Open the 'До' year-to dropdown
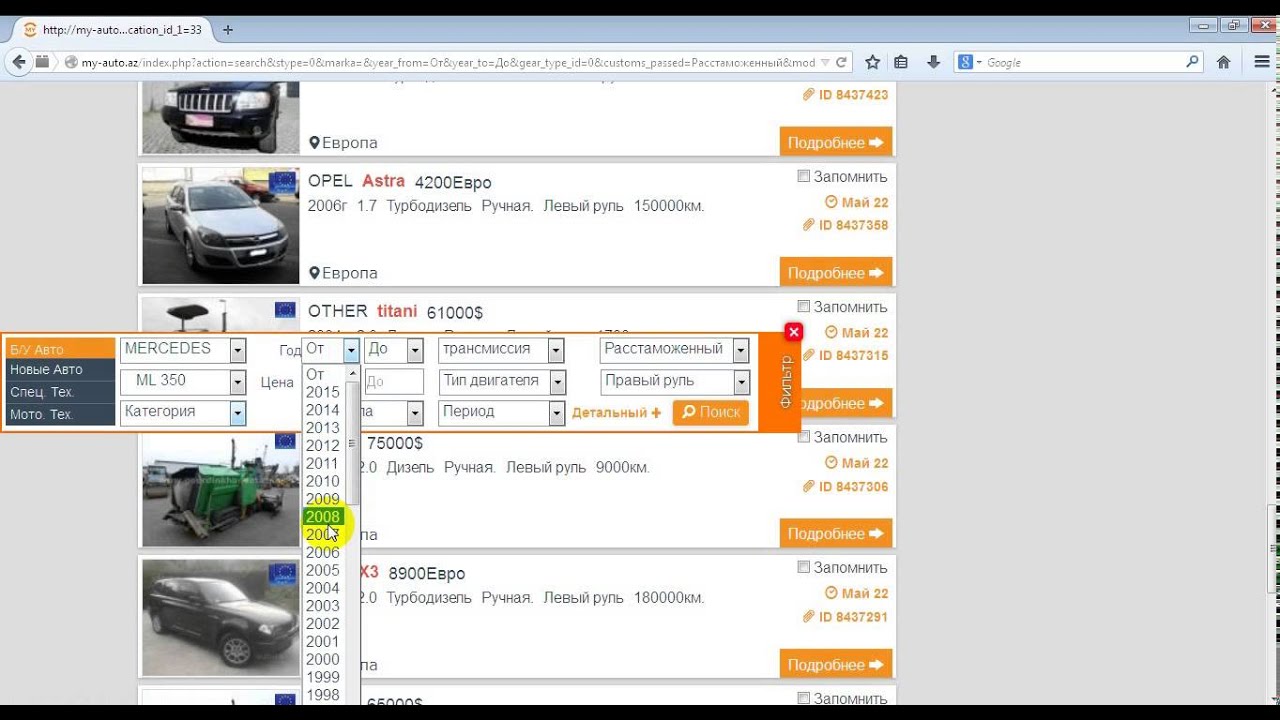 click(x=393, y=350)
